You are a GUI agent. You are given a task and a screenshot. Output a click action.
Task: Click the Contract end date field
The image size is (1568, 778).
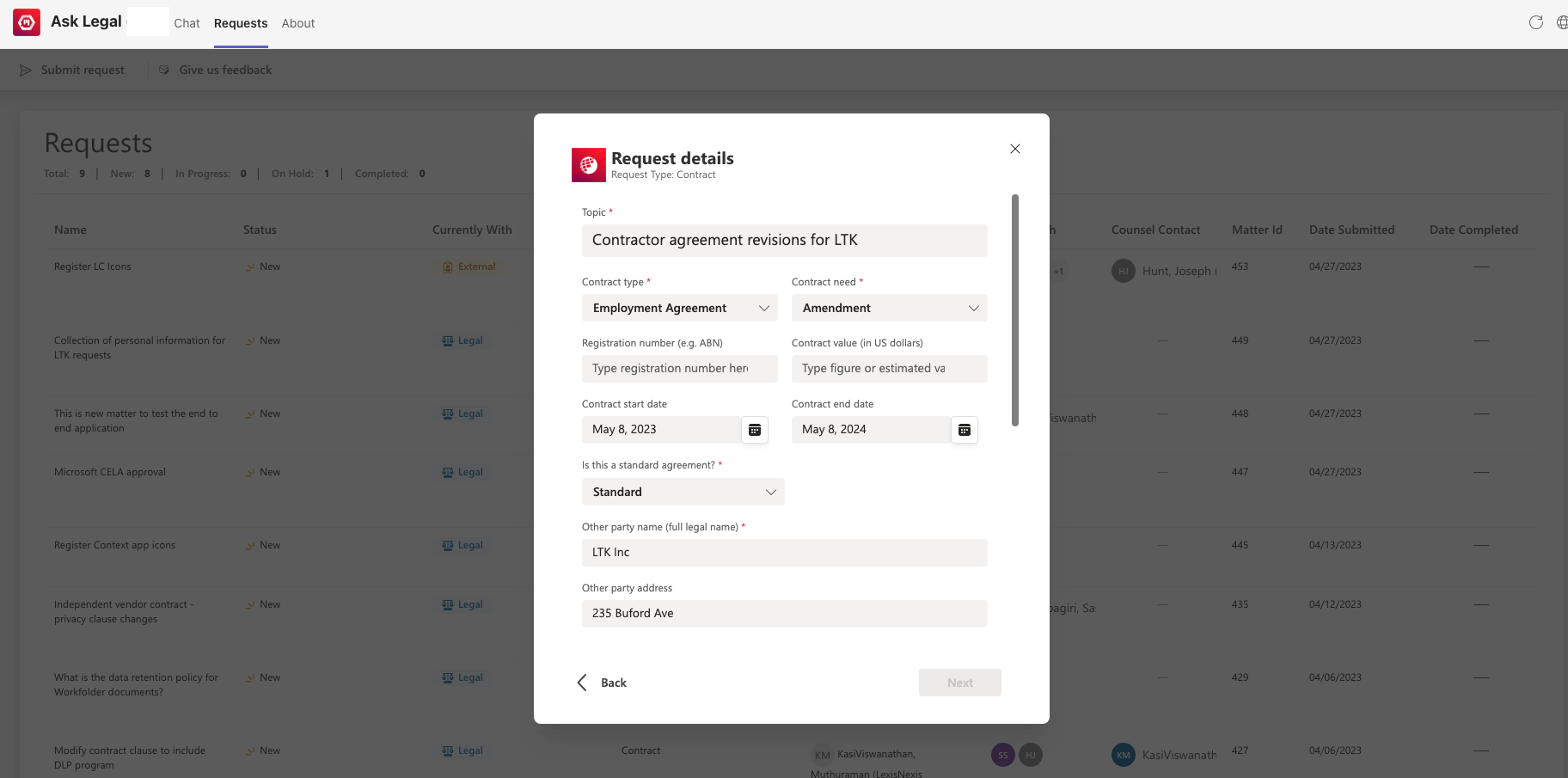click(x=871, y=430)
